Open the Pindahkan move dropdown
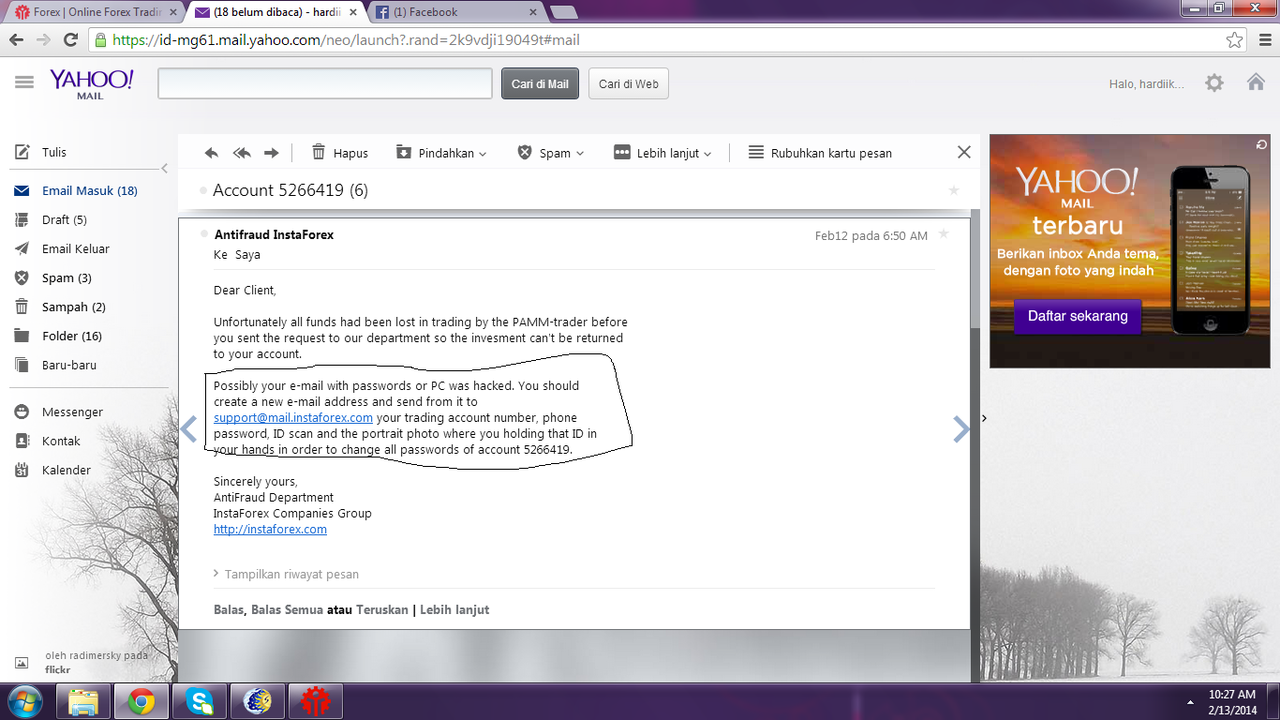Screen dimensions: 1280x720 (x=441, y=153)
